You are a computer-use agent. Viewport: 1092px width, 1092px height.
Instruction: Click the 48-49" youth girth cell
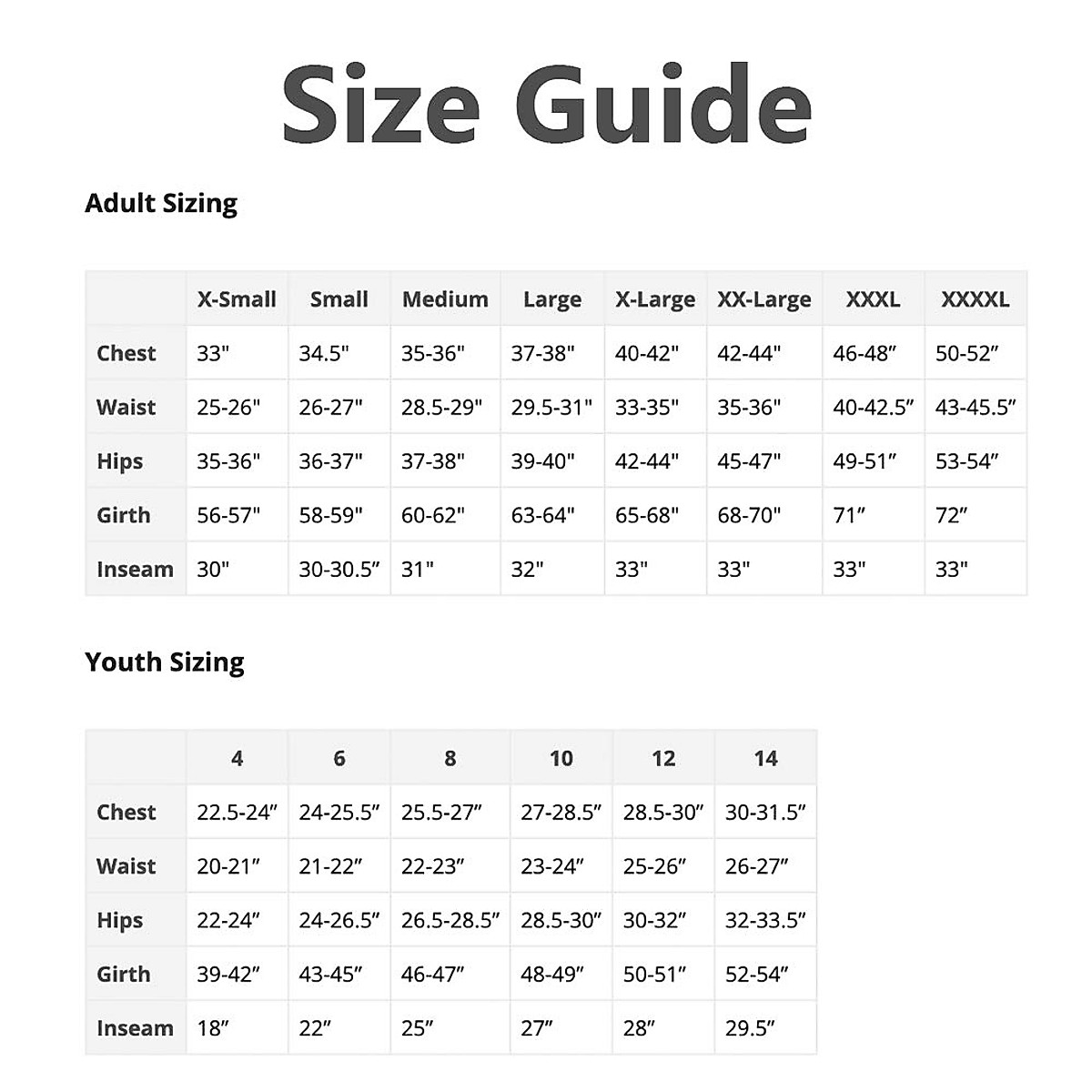552,974
